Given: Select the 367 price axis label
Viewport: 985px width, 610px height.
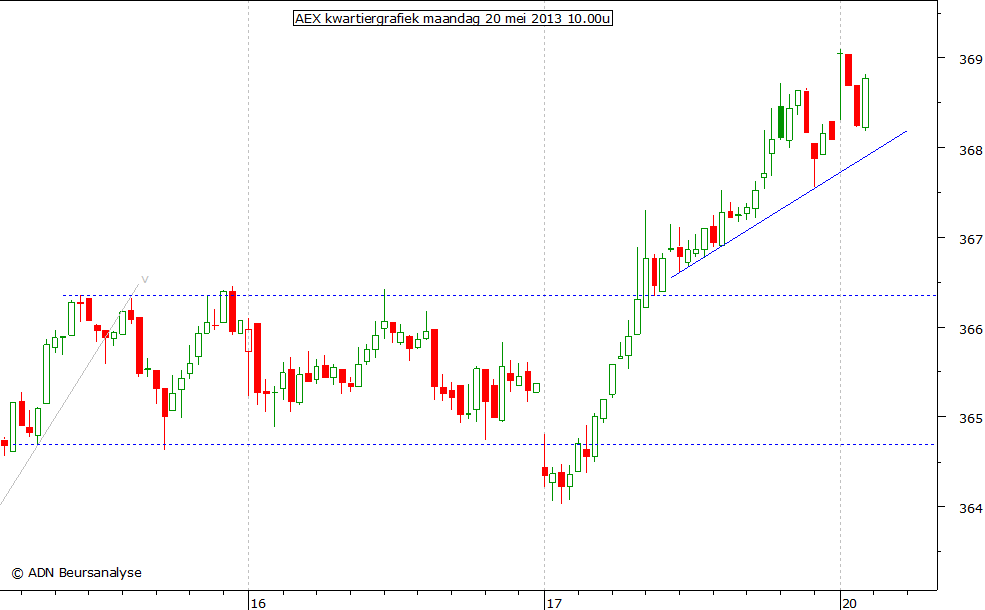Looking at the screenshot, I should point(971,239).
